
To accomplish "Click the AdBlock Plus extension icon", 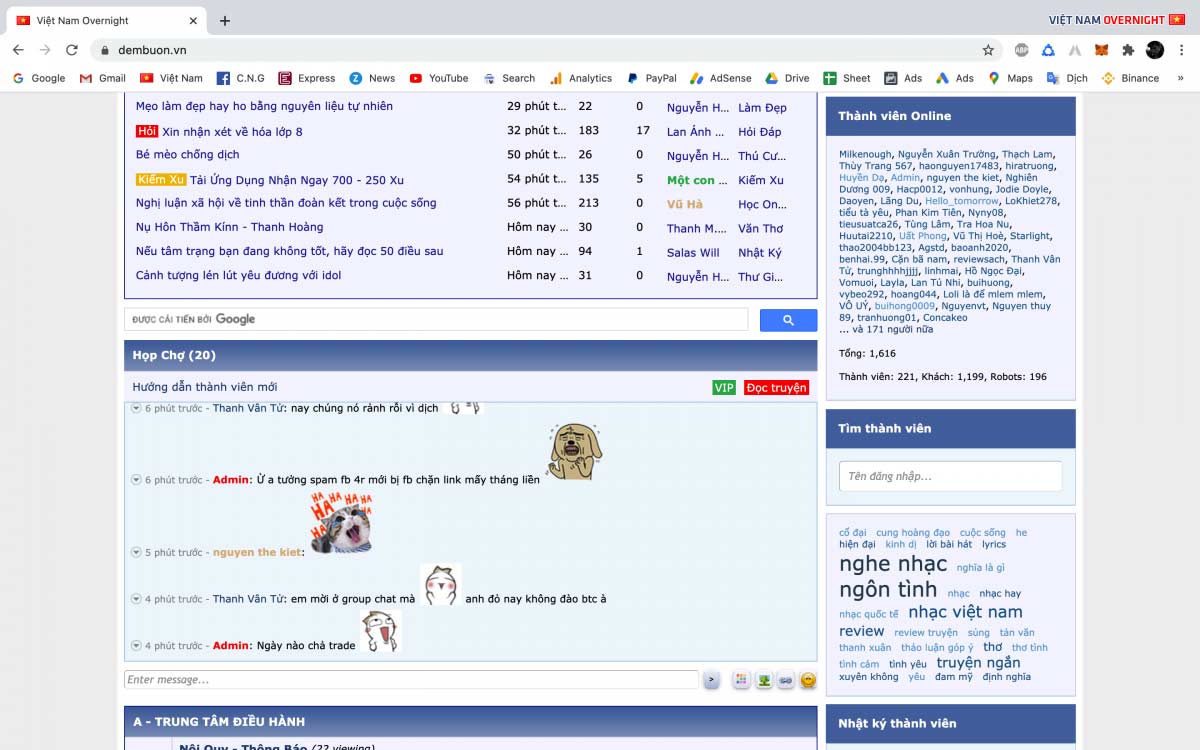I will (1021, 50).
